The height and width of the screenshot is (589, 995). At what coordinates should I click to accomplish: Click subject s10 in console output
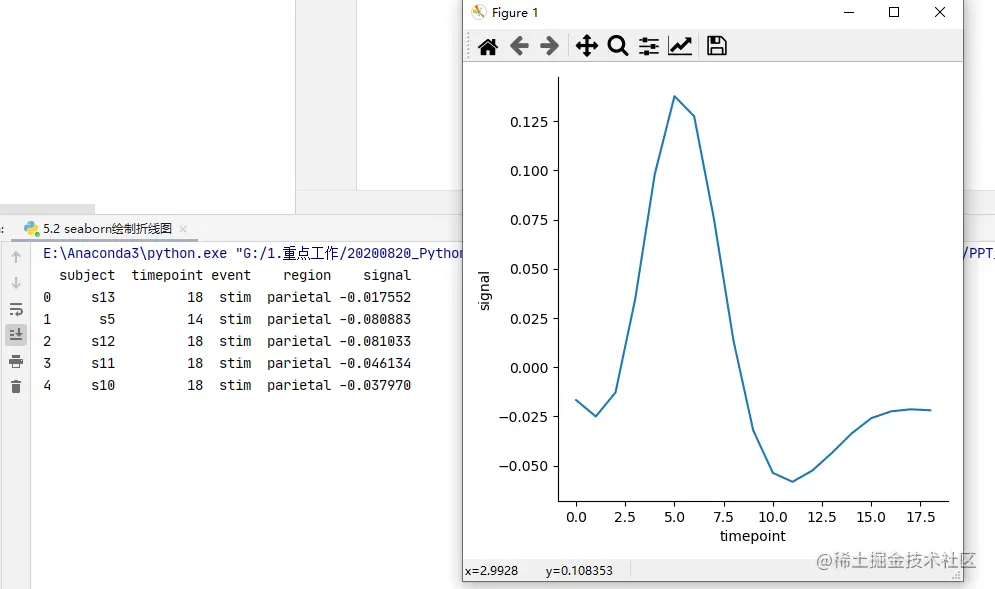[103, 385]
